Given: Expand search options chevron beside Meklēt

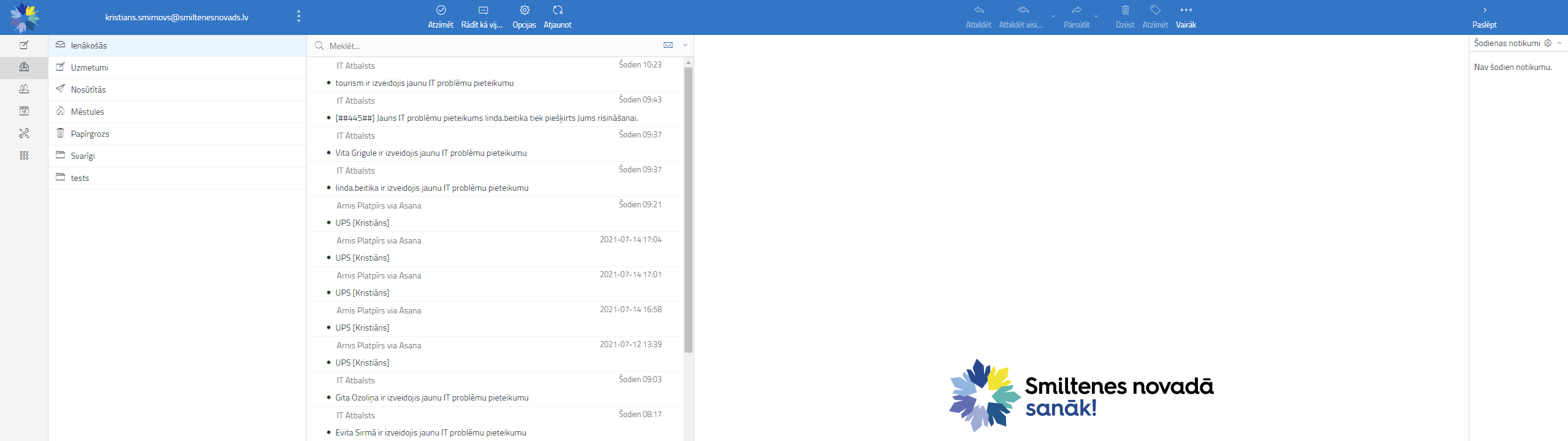Looking at the screenshot, I should (685, 45).
